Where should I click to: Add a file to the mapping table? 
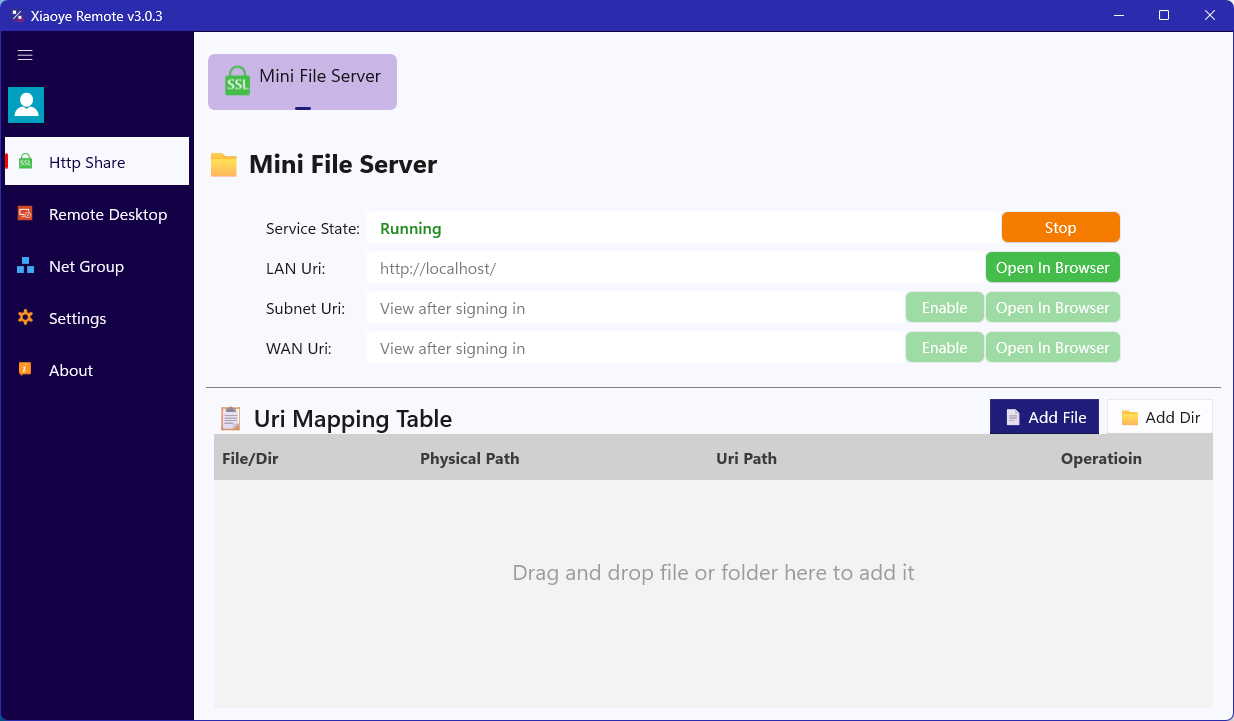[x=1044, y=417]
